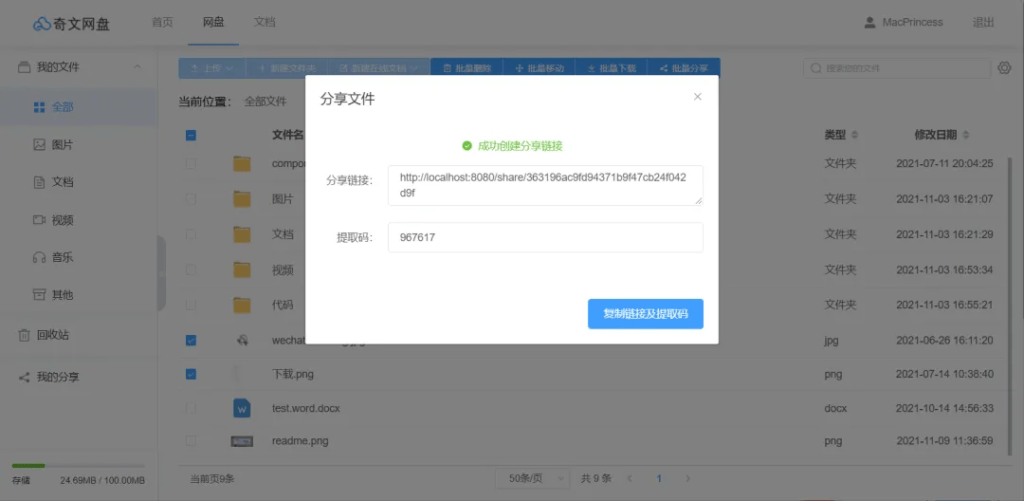1024x501 pixels.
Task: Click the wechat jpg file thumbnail
Action: click(x=242, y=340)
